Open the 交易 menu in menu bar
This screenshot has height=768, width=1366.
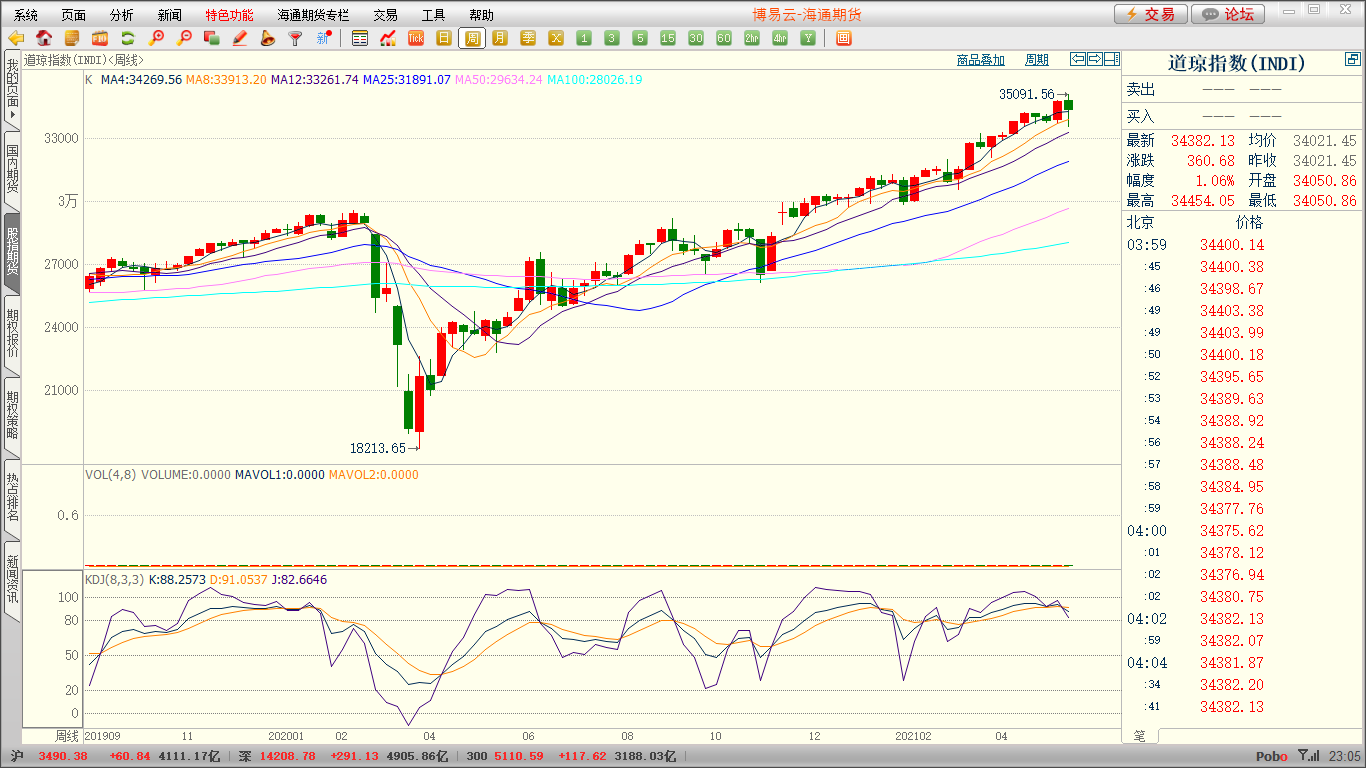(x=385, y=15)
